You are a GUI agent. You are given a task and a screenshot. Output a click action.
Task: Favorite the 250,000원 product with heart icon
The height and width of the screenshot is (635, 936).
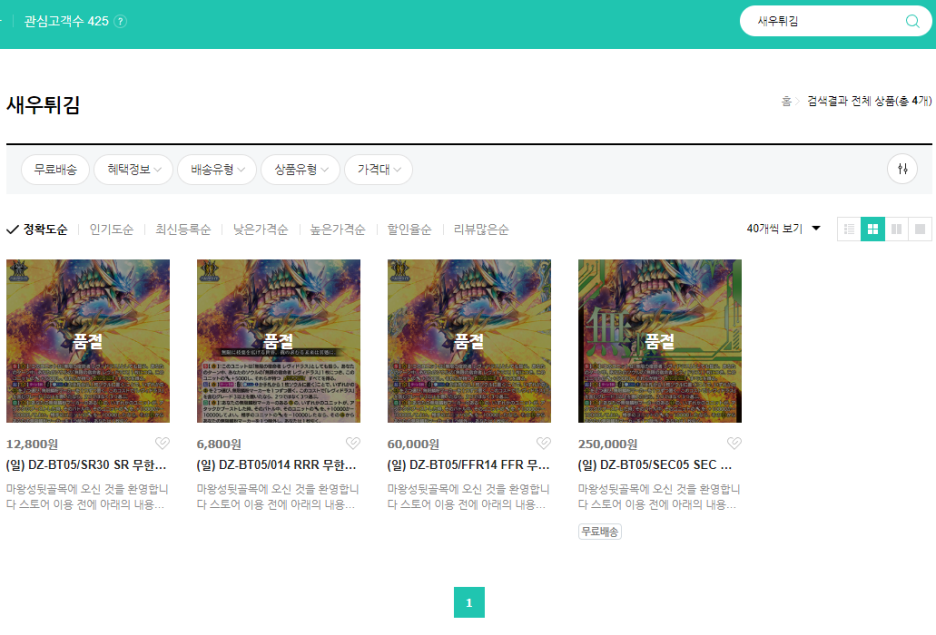[734, 443]
